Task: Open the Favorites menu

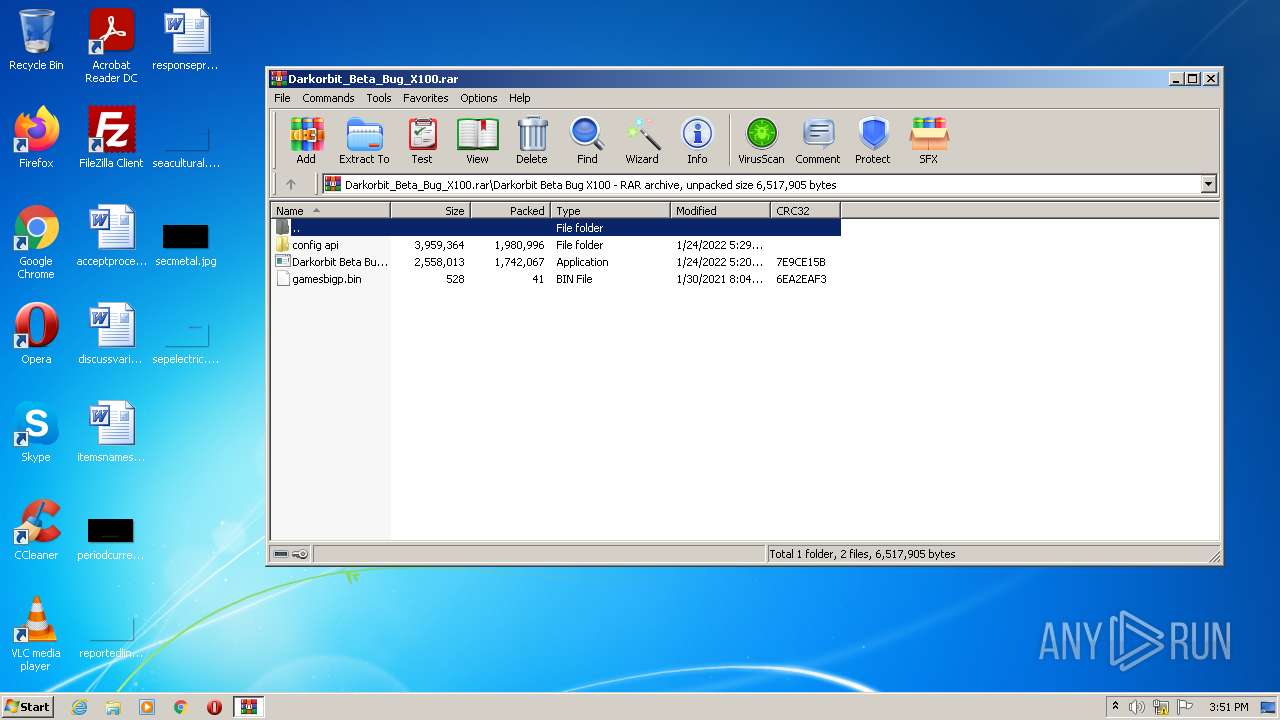Action: coord(426,98)
